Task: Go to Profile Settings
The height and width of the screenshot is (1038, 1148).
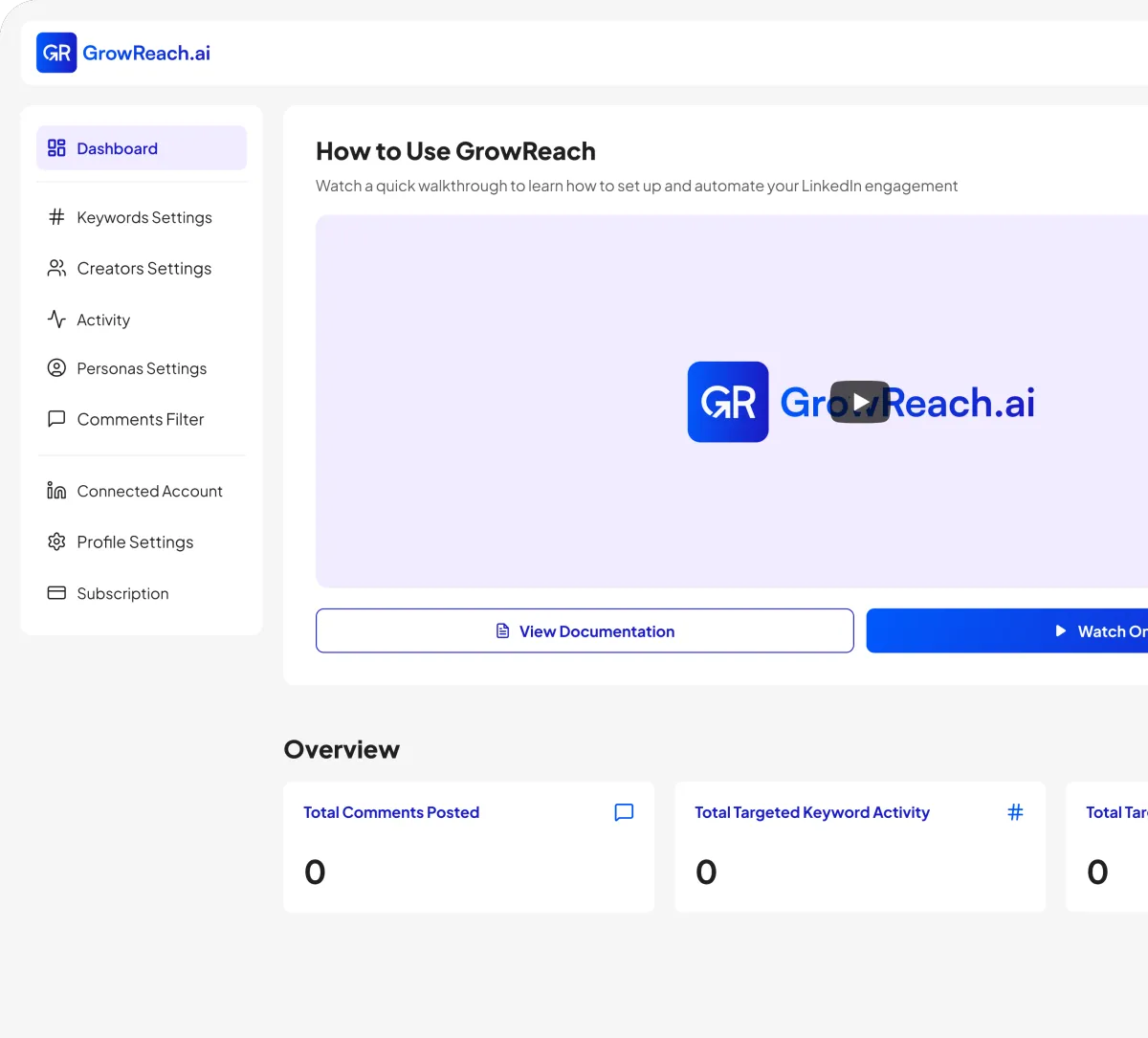Action: [142, 541]
